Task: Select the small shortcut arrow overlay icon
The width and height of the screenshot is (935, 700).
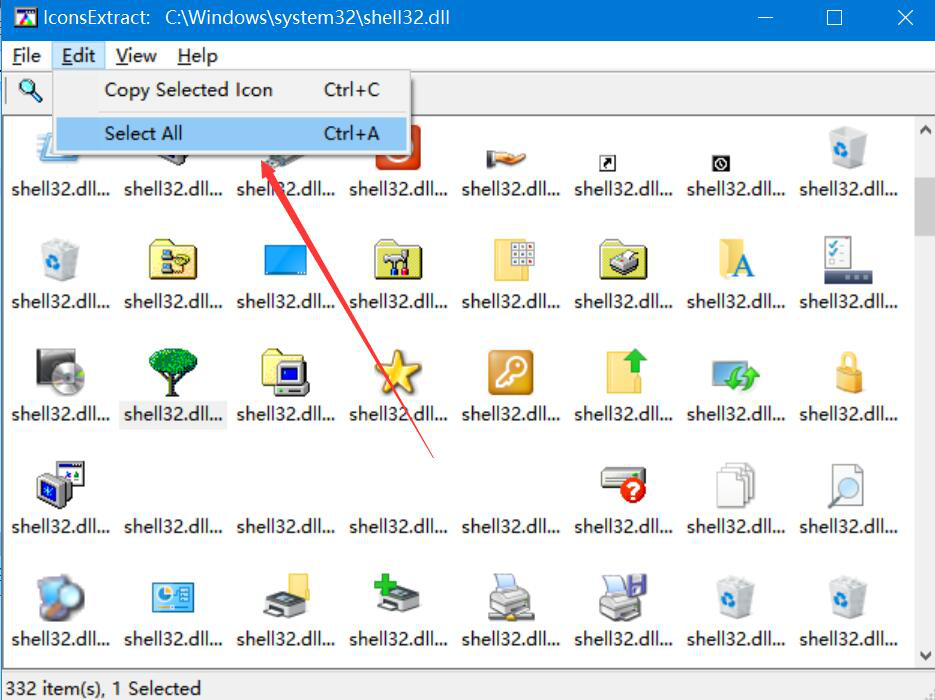Action: pos(607,163)
